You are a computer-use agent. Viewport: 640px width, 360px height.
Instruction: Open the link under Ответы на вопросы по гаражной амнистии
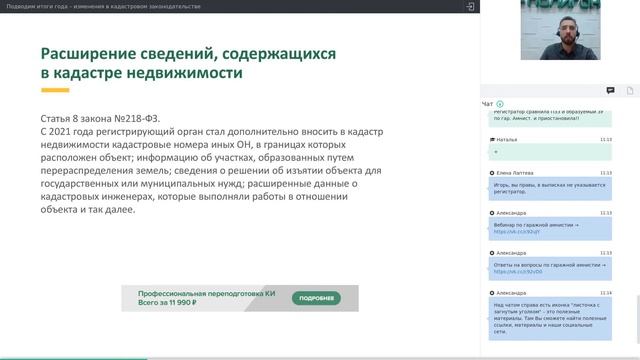click(x=518, y=272)
